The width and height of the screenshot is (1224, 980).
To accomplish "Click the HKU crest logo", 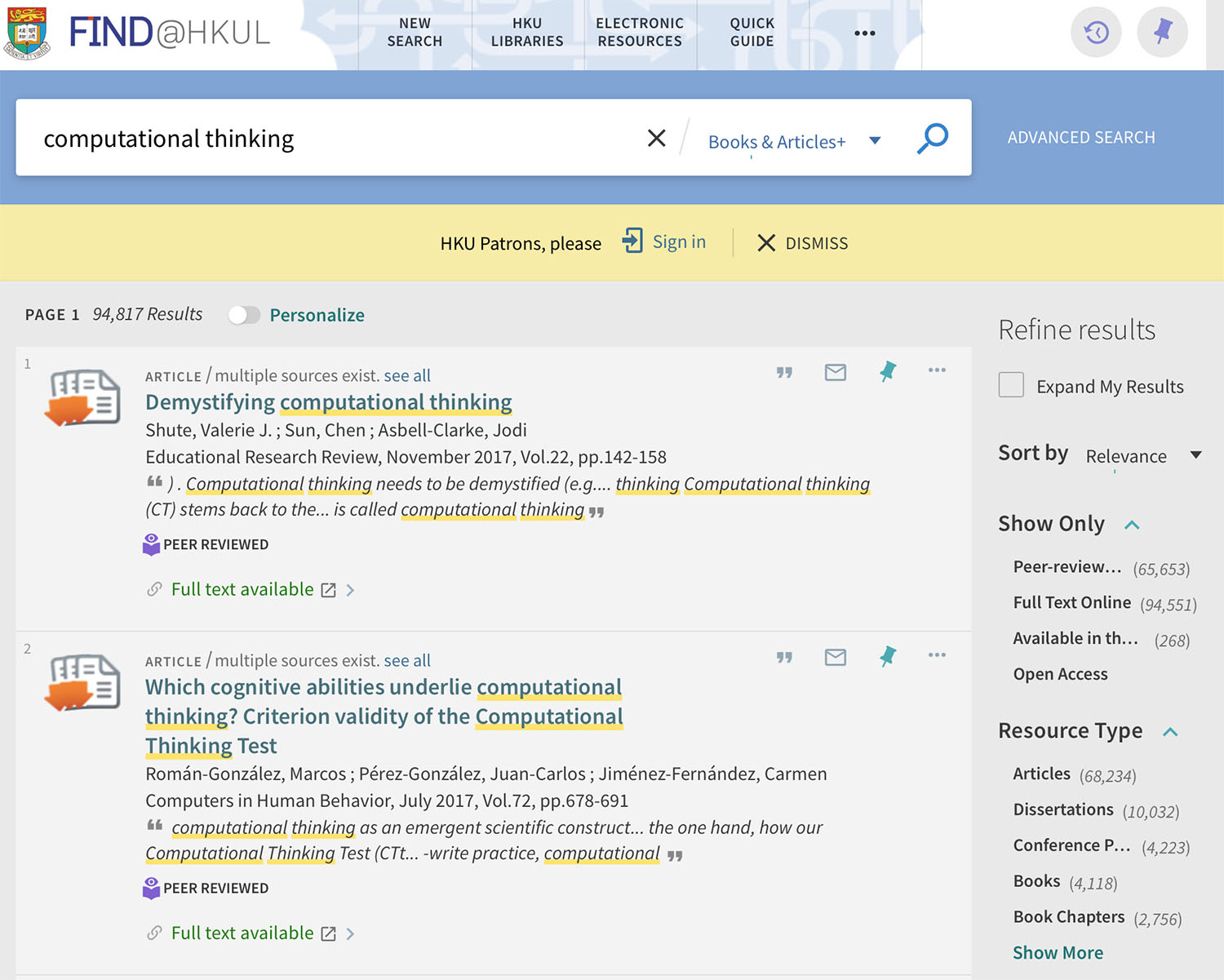I will click(x=27, y=33).
